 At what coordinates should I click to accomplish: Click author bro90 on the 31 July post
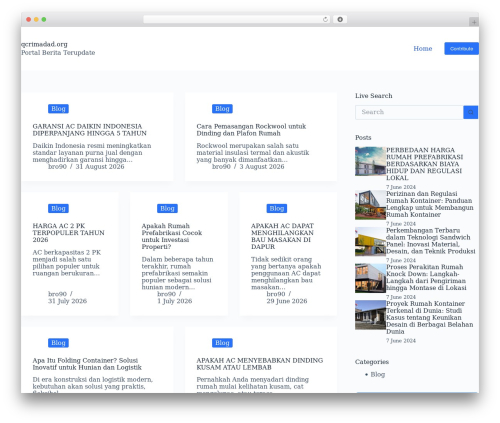(57, 294)
